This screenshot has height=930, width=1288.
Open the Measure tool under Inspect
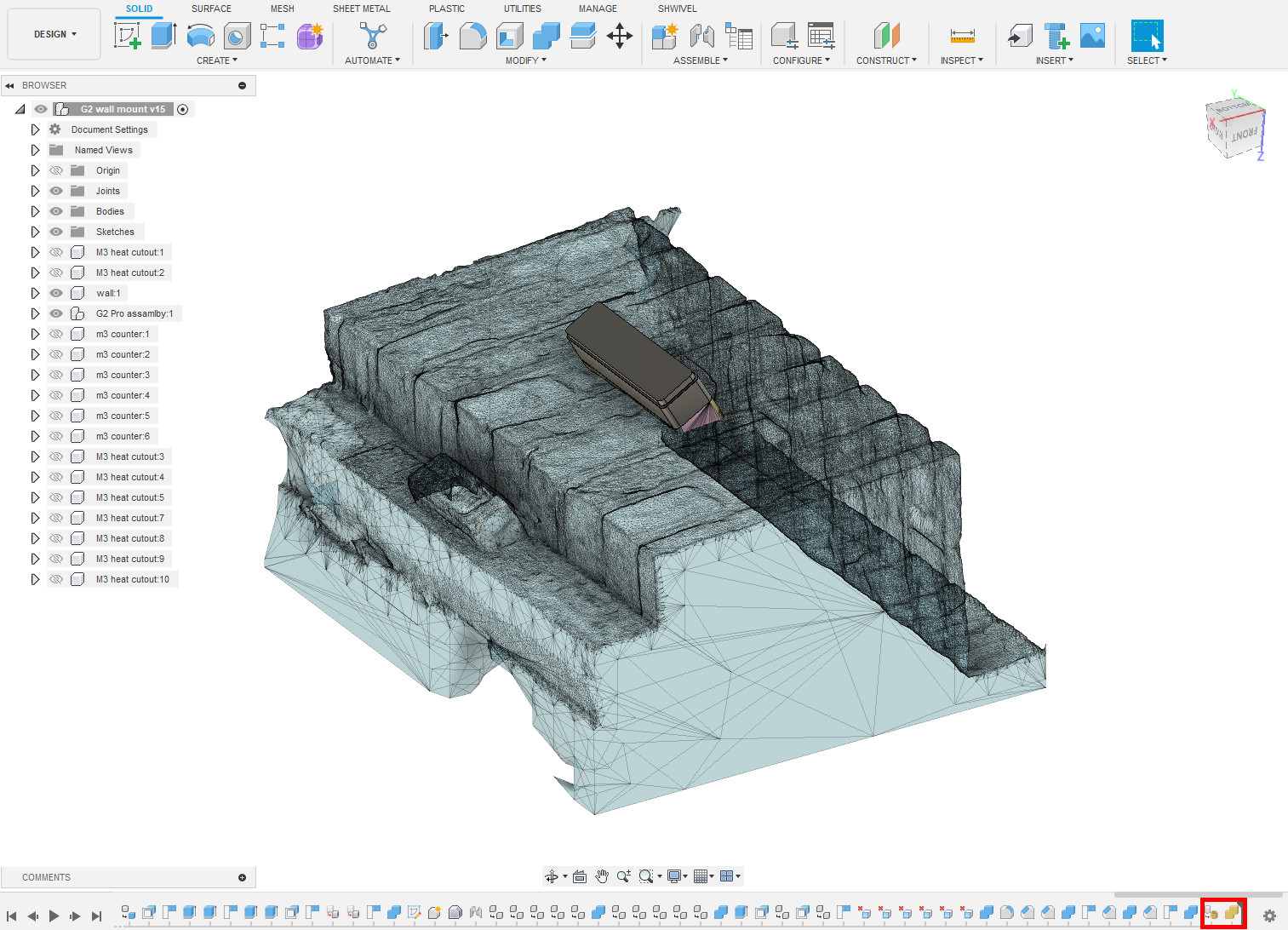point(961,36)
